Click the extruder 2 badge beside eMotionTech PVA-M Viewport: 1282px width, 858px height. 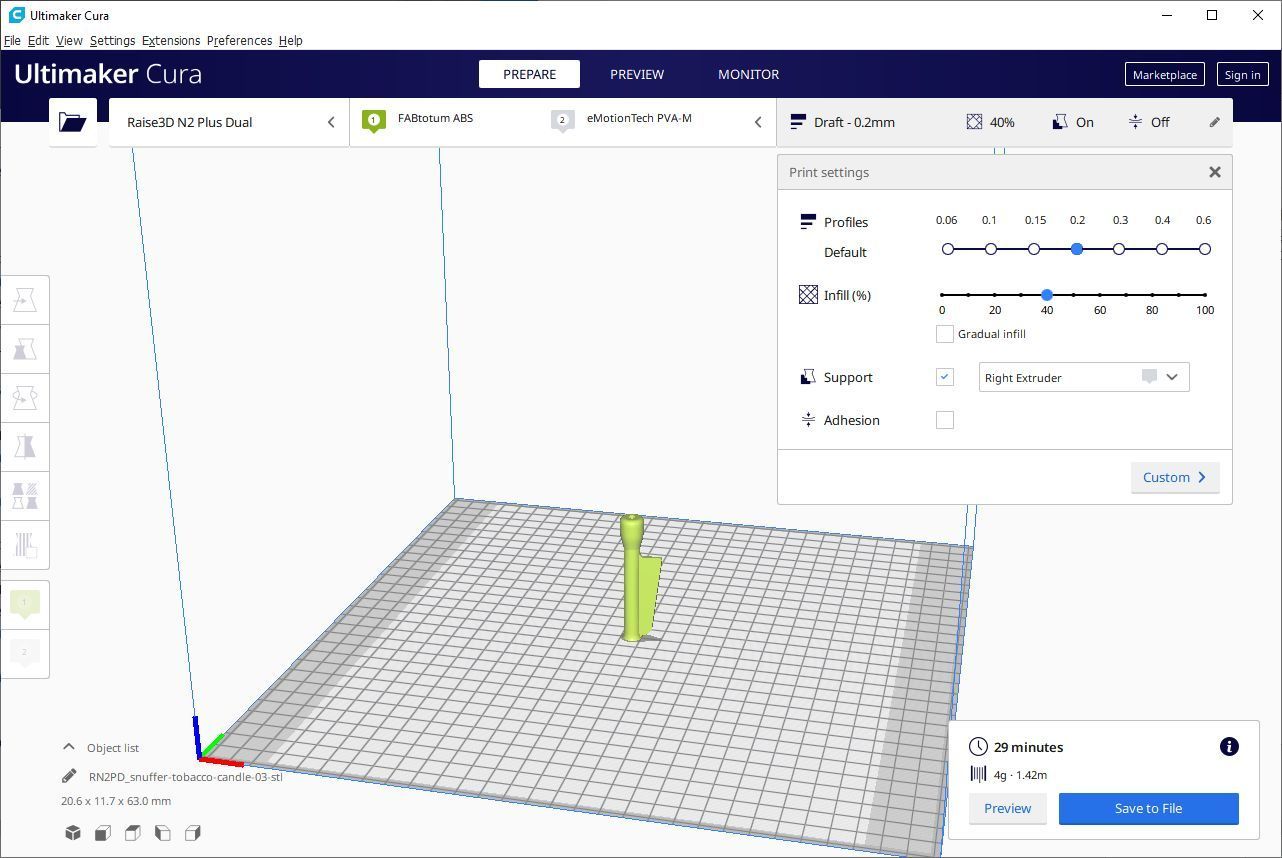tap(562, 121)
